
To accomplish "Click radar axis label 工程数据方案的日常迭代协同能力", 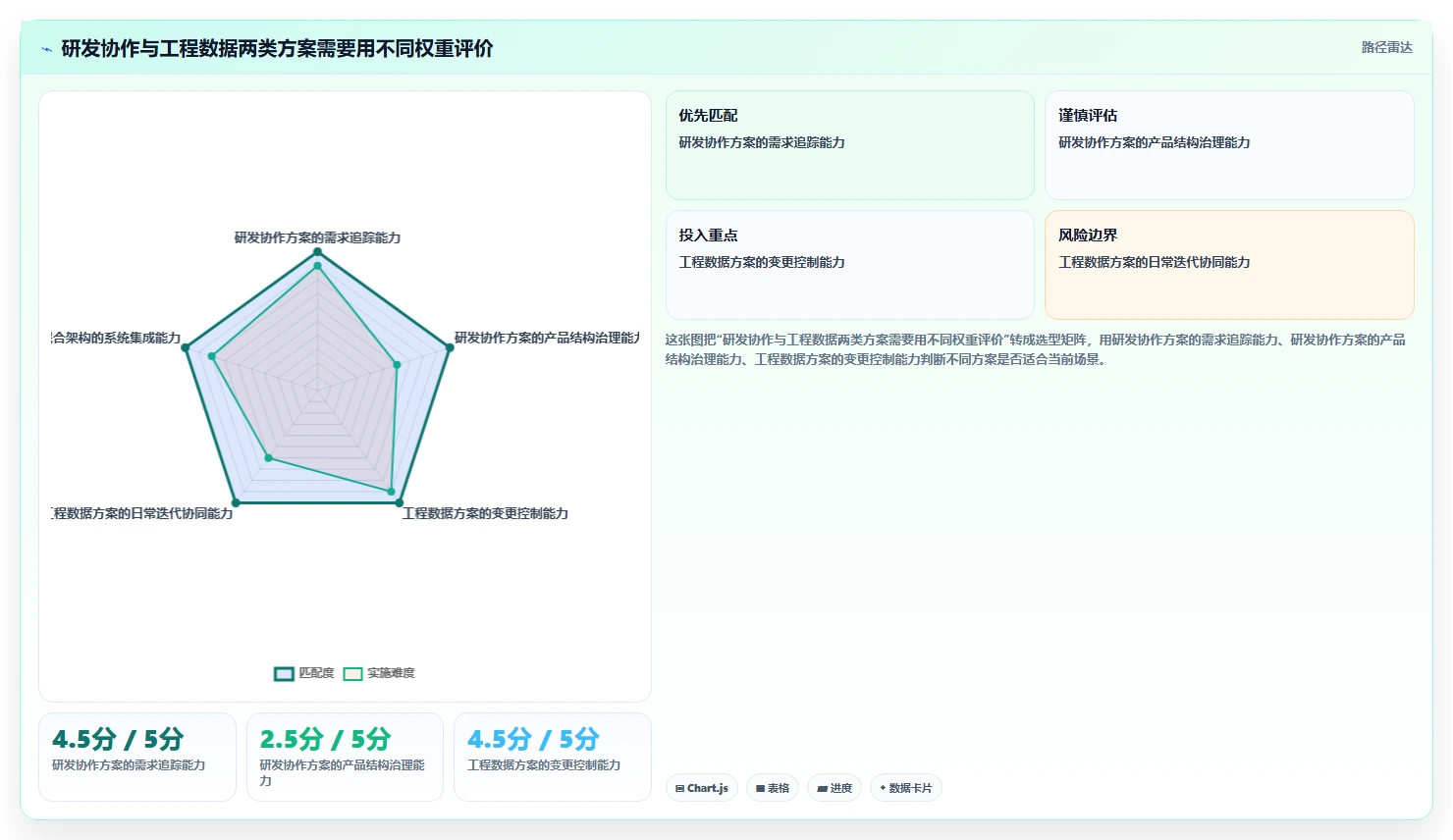I will [142, 513].
